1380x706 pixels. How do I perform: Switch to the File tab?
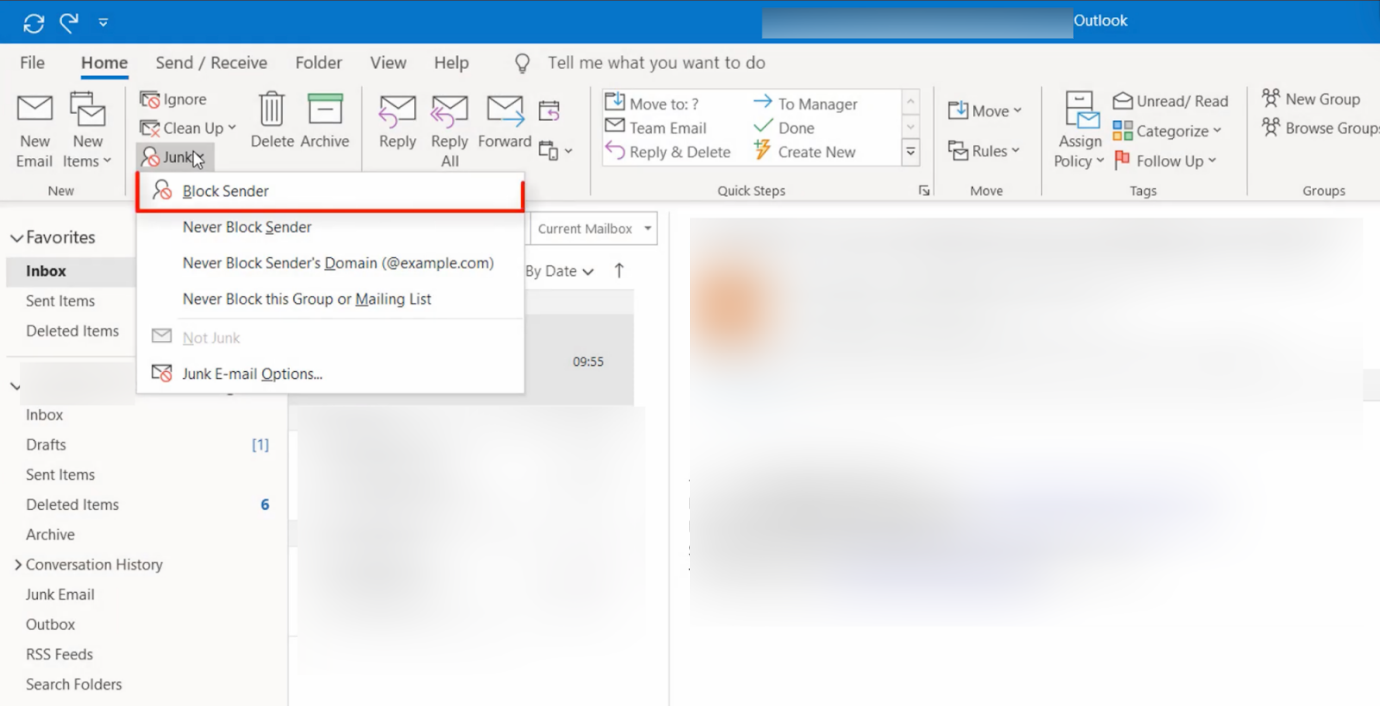[x=31, y=62]
